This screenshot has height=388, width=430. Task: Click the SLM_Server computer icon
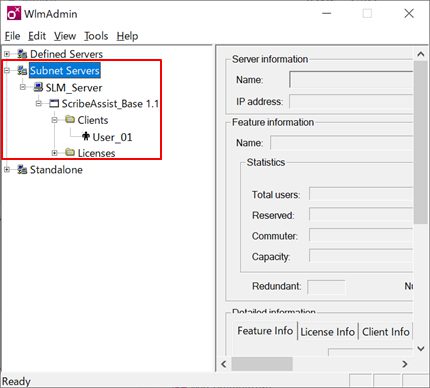pyautogui.click(x=38, y=87)
